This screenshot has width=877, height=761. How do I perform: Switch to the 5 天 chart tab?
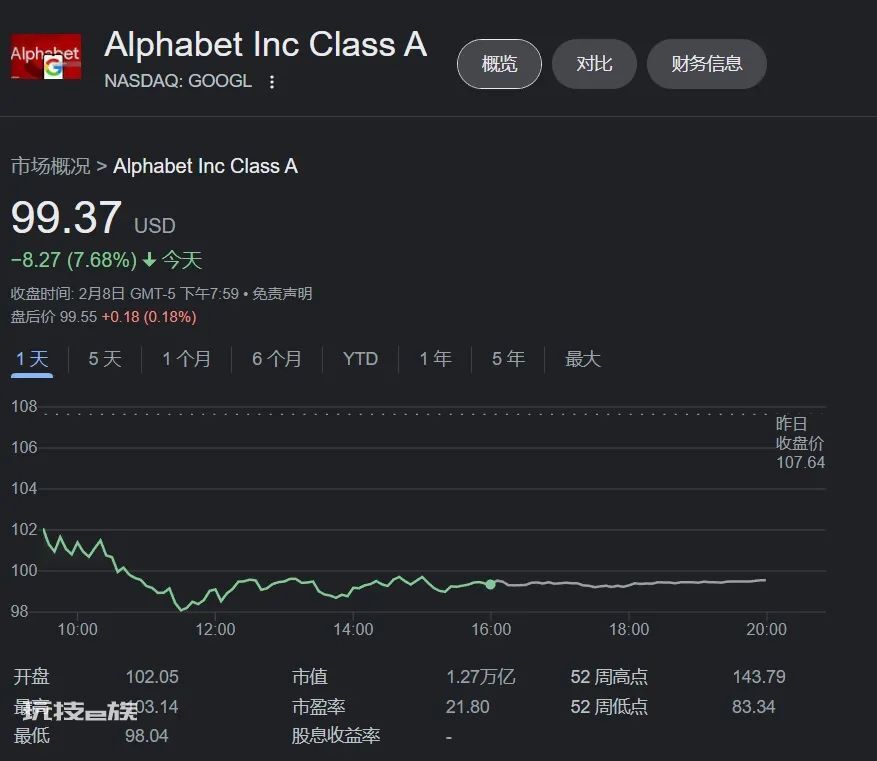pos(105,359)
